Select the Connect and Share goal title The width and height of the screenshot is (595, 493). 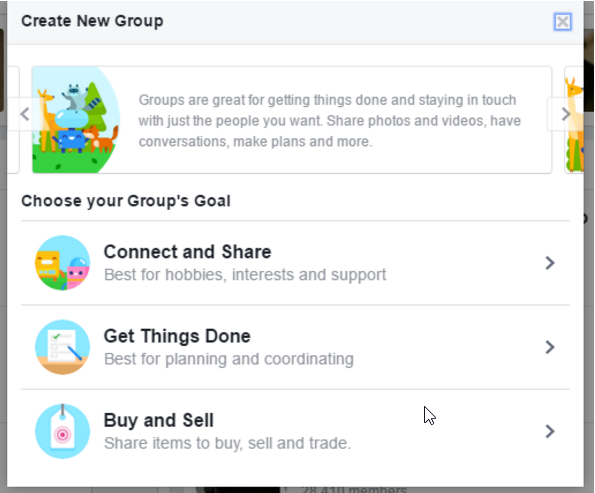click(187, 252)
